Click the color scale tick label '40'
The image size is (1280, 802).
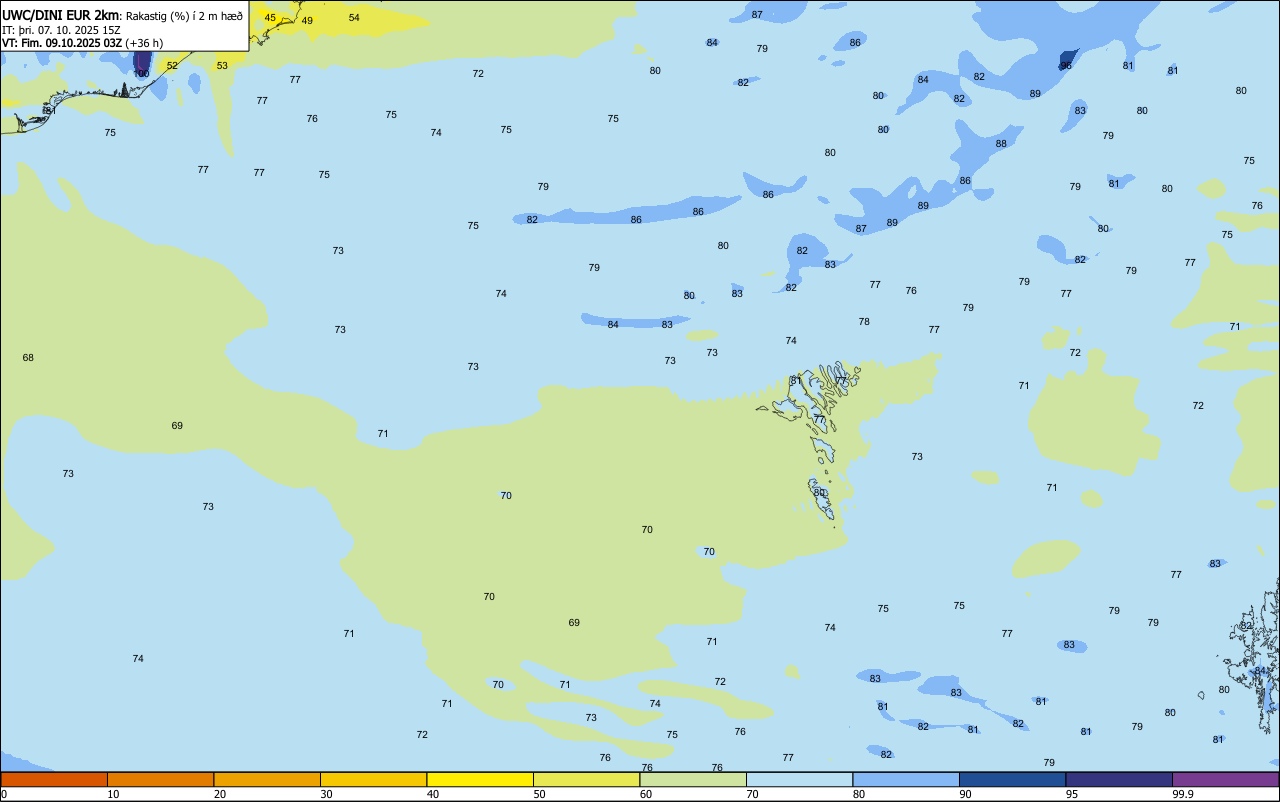click(433, 794)
